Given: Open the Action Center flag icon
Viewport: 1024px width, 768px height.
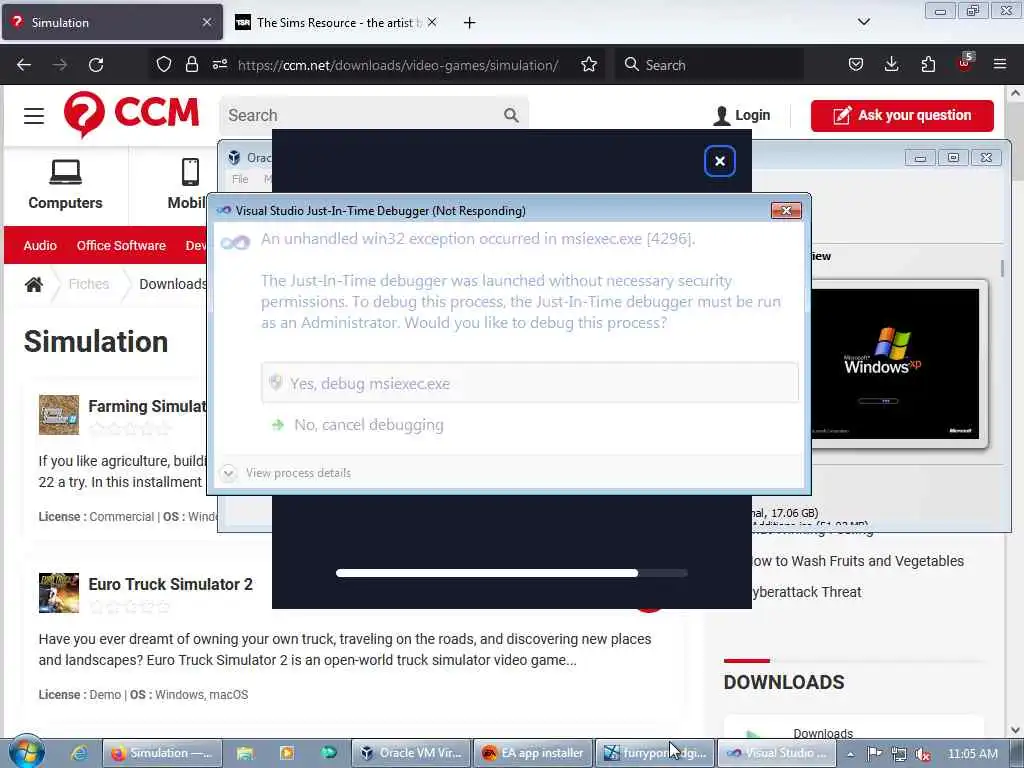Looking at the screenshot, I should point(875,754).
